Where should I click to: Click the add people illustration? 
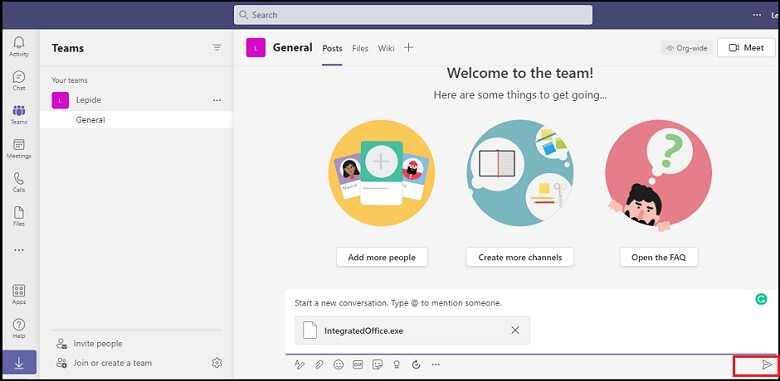click(x=382, y=173)
